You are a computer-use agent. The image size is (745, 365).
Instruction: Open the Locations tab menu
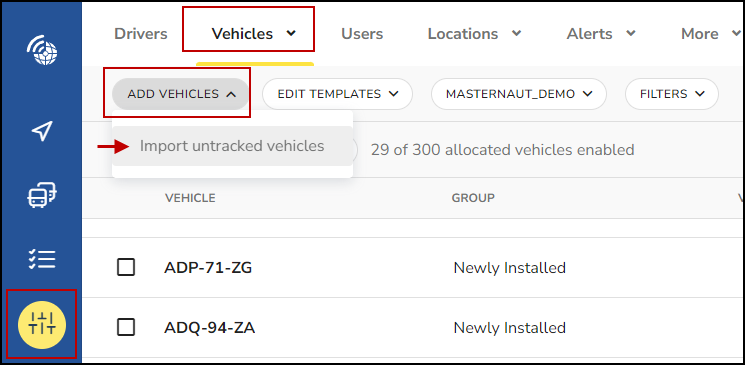click(474, 34)
